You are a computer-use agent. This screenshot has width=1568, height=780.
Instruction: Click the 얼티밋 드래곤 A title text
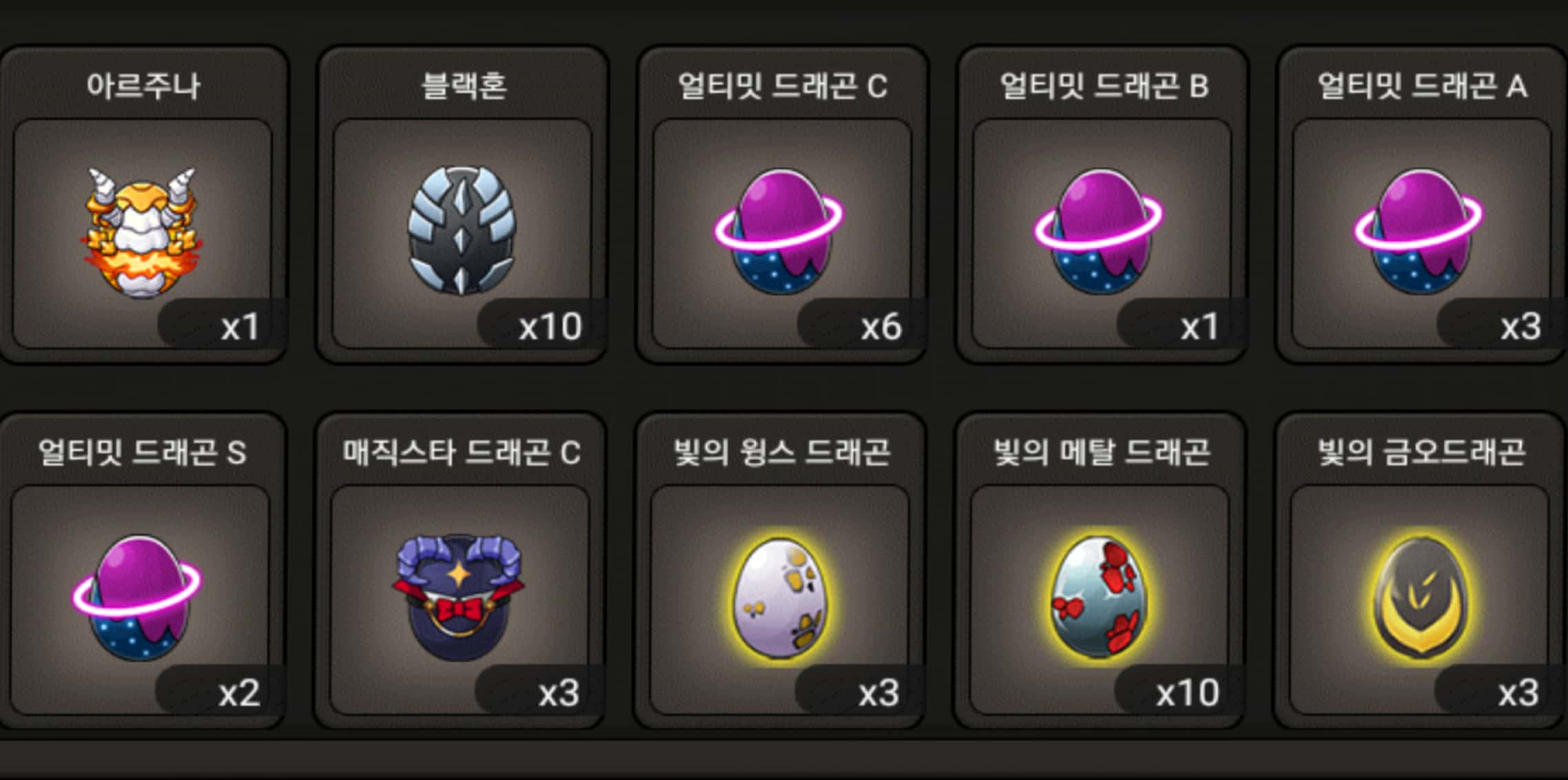pos(1422,86)
